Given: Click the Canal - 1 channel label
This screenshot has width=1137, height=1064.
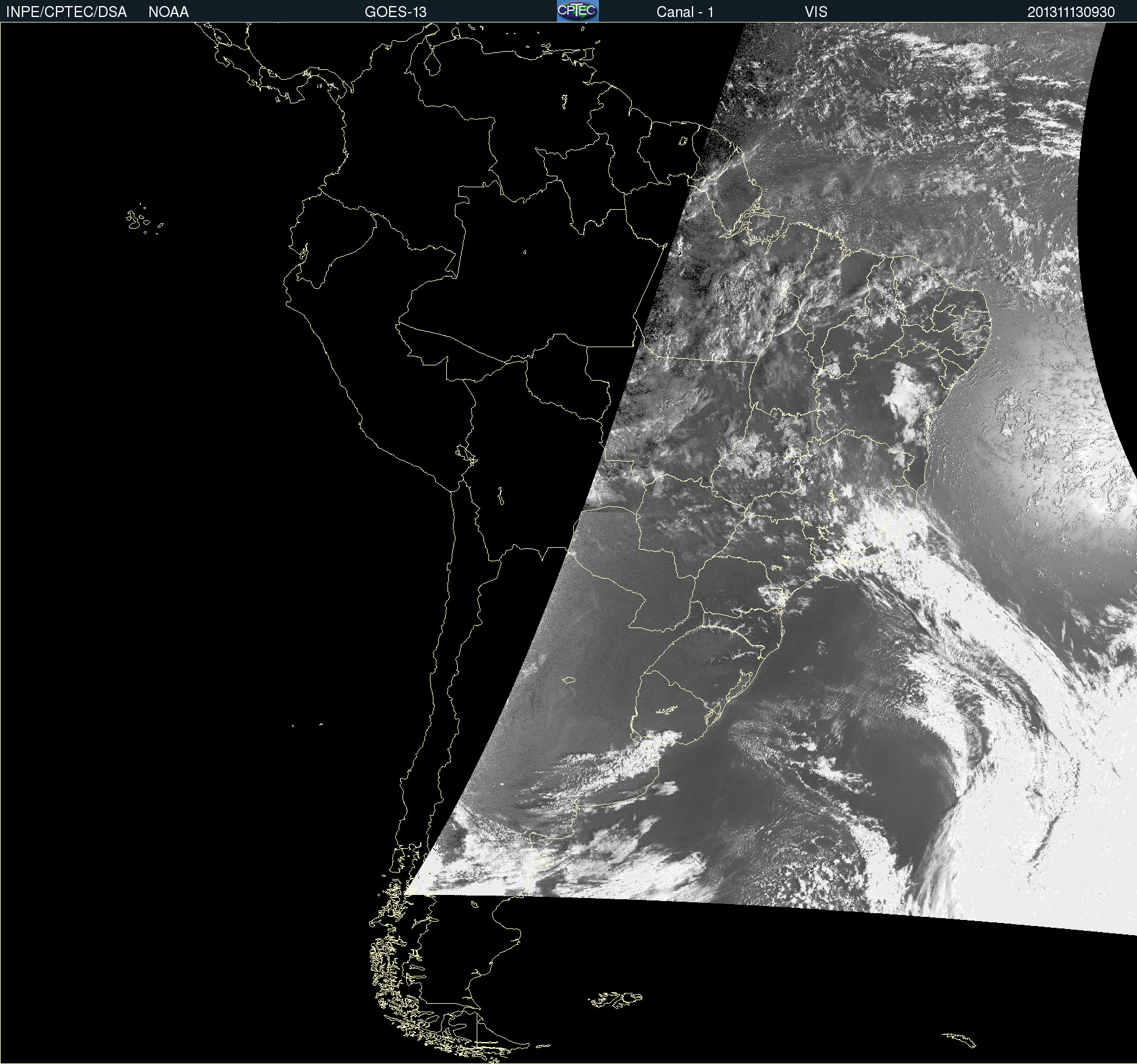Looking at the screenshot, I should (685, 12).
